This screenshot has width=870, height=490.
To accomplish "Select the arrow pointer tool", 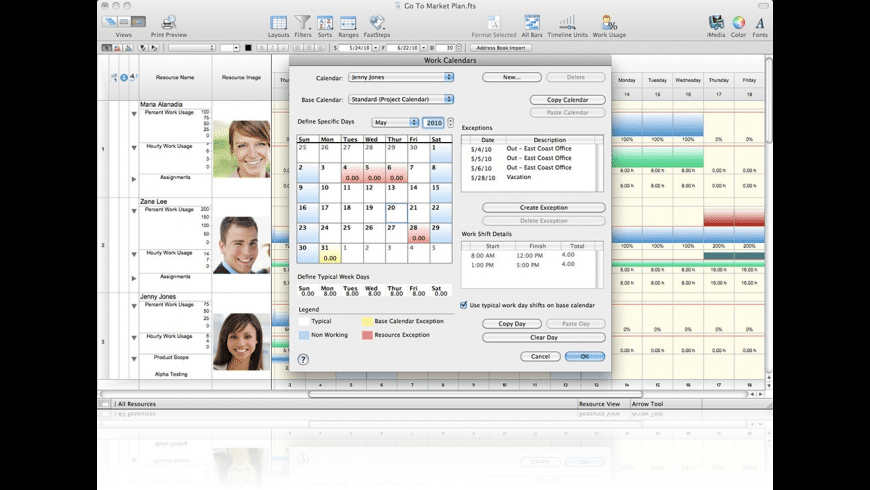I will pyautogui.click(x=107, y=48).
